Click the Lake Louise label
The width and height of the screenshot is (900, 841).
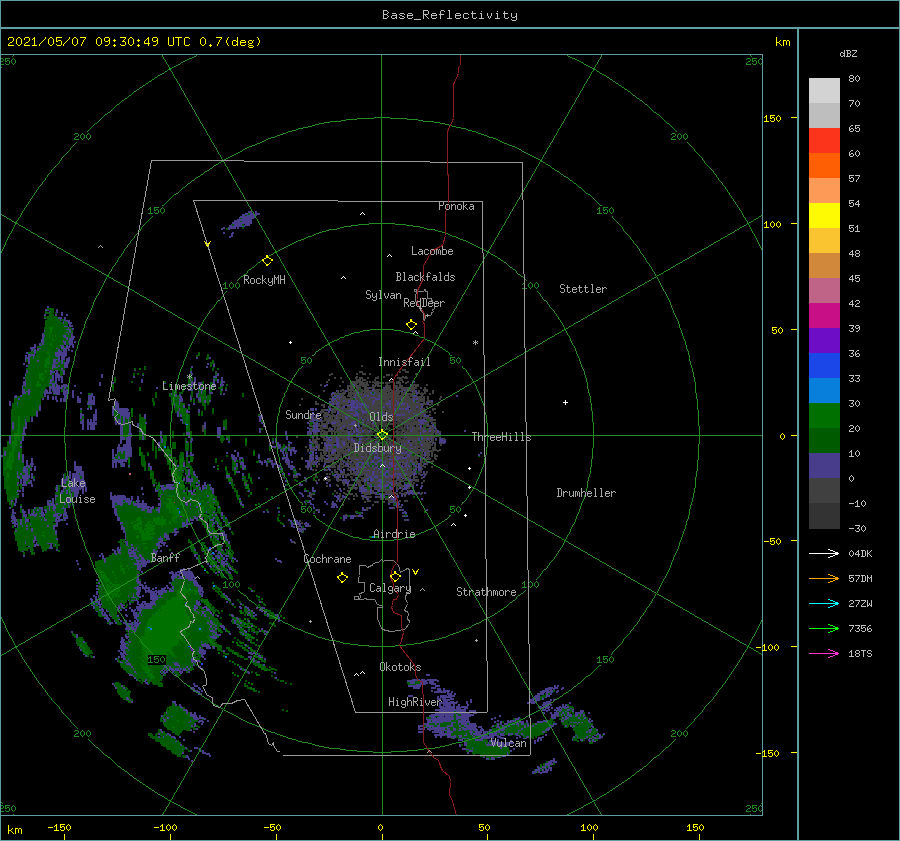[77, 491]
